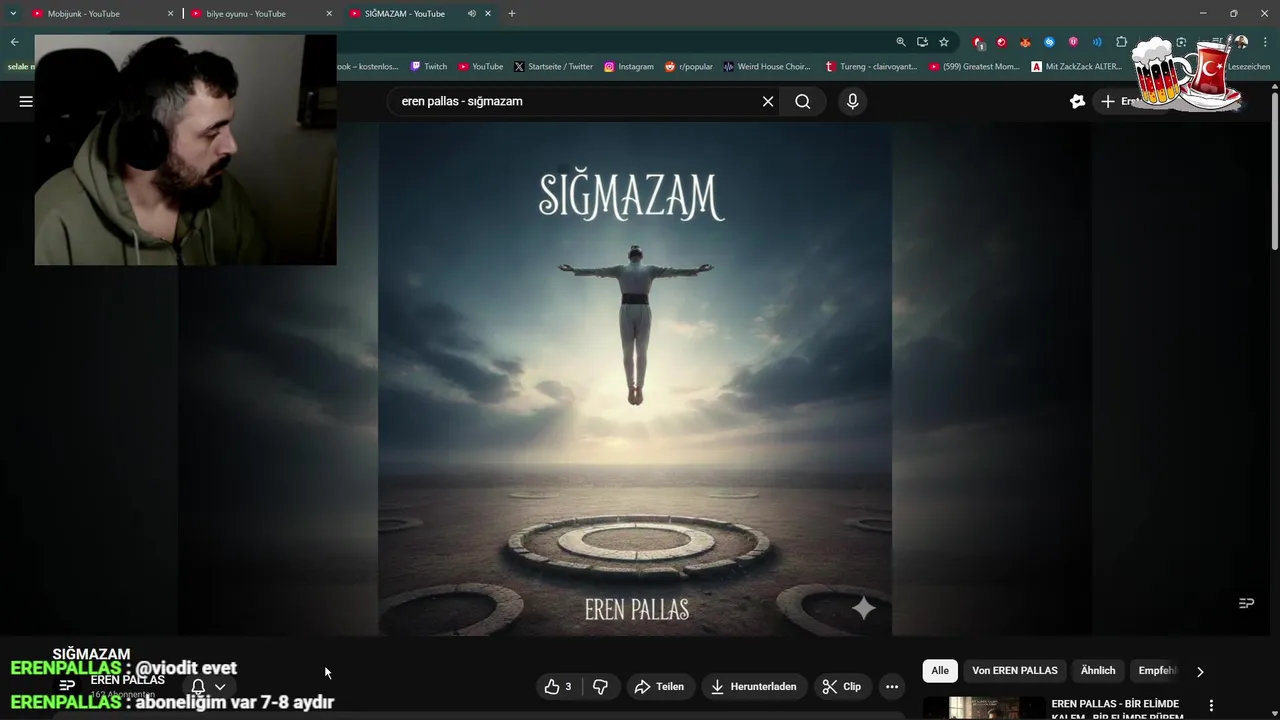Select the Alle filter chip
Screen dimensions: 1280x720
pos(940,671)
